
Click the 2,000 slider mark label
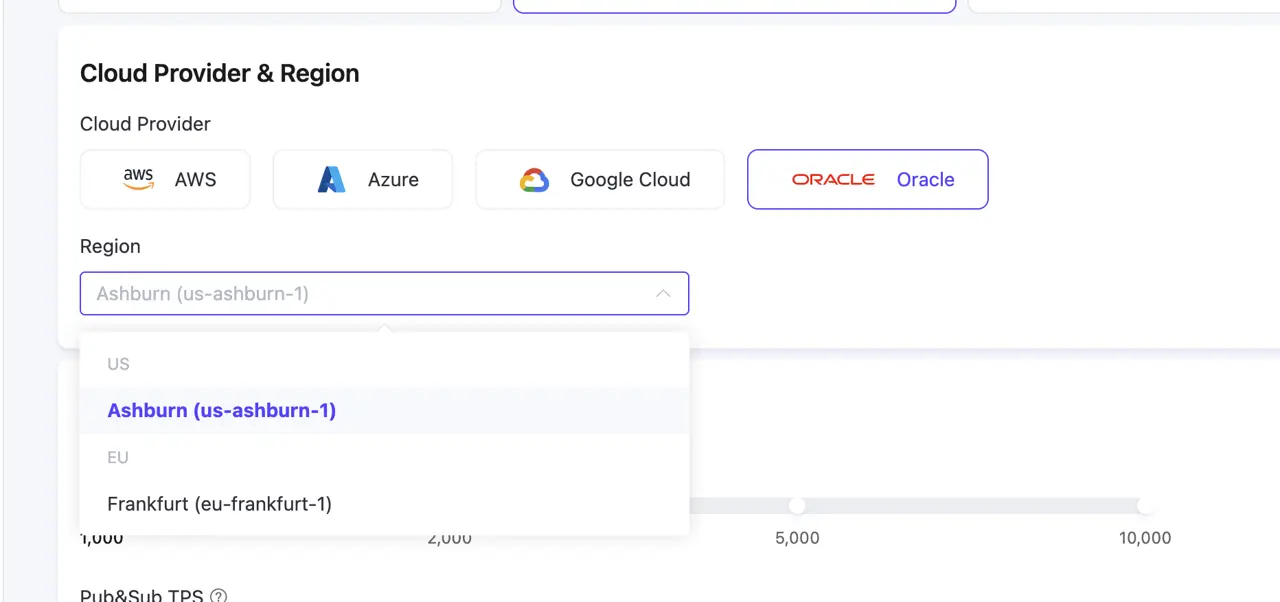pos(449,538)
